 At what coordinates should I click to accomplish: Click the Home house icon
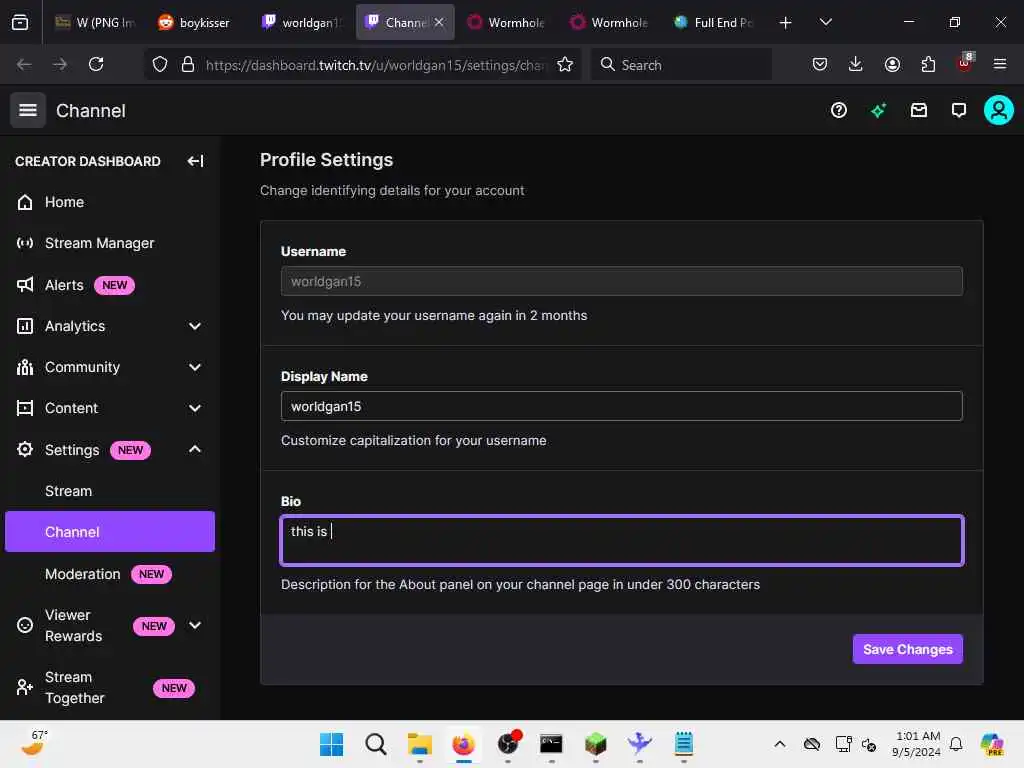25,202
